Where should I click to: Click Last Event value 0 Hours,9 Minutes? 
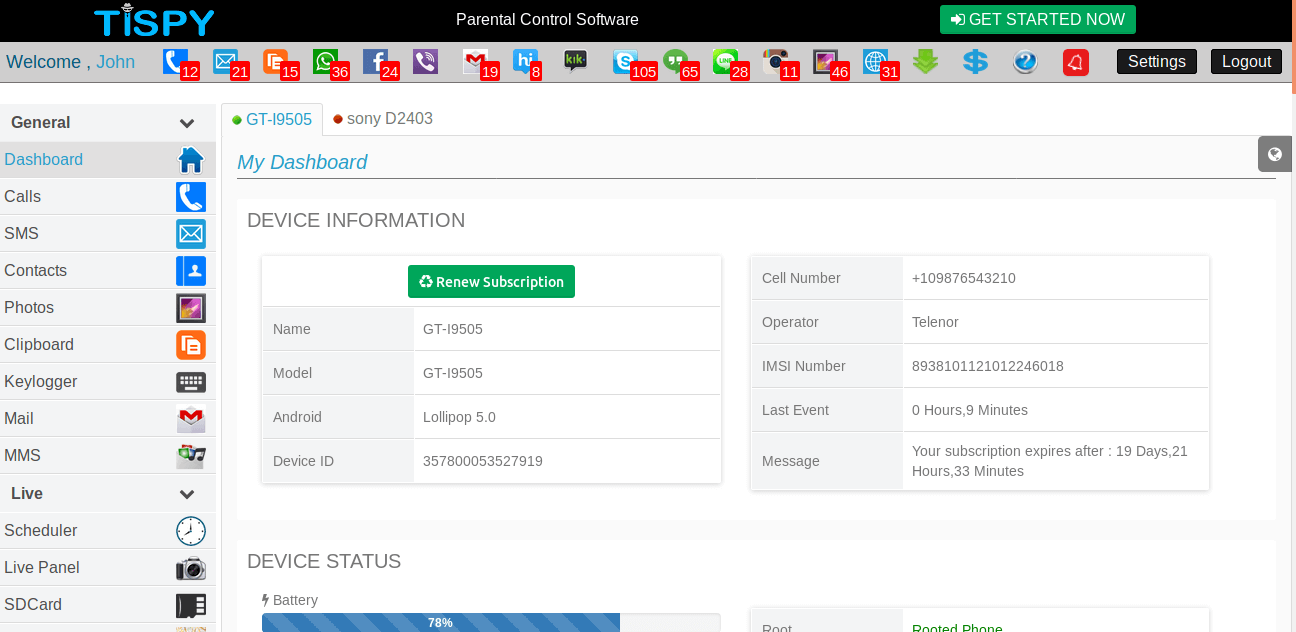tap(970, 410)
